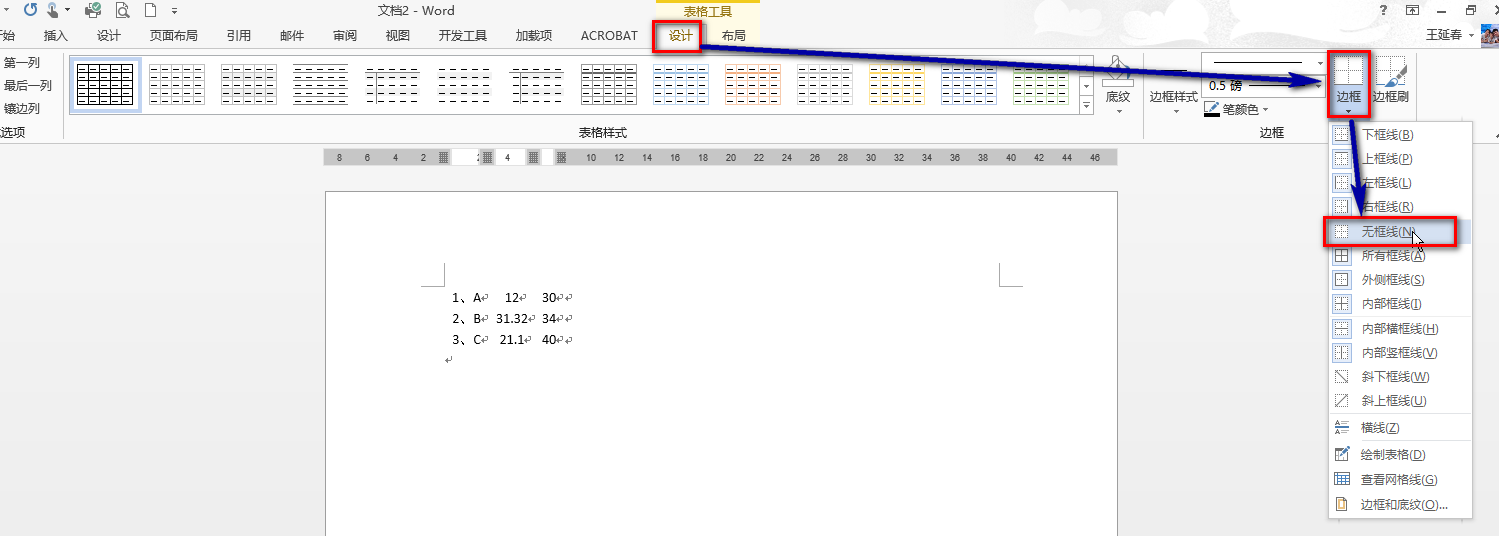Select the black plain grid table style
Viewport: 1499px width, 536px height.
click(x=105, y=85)
